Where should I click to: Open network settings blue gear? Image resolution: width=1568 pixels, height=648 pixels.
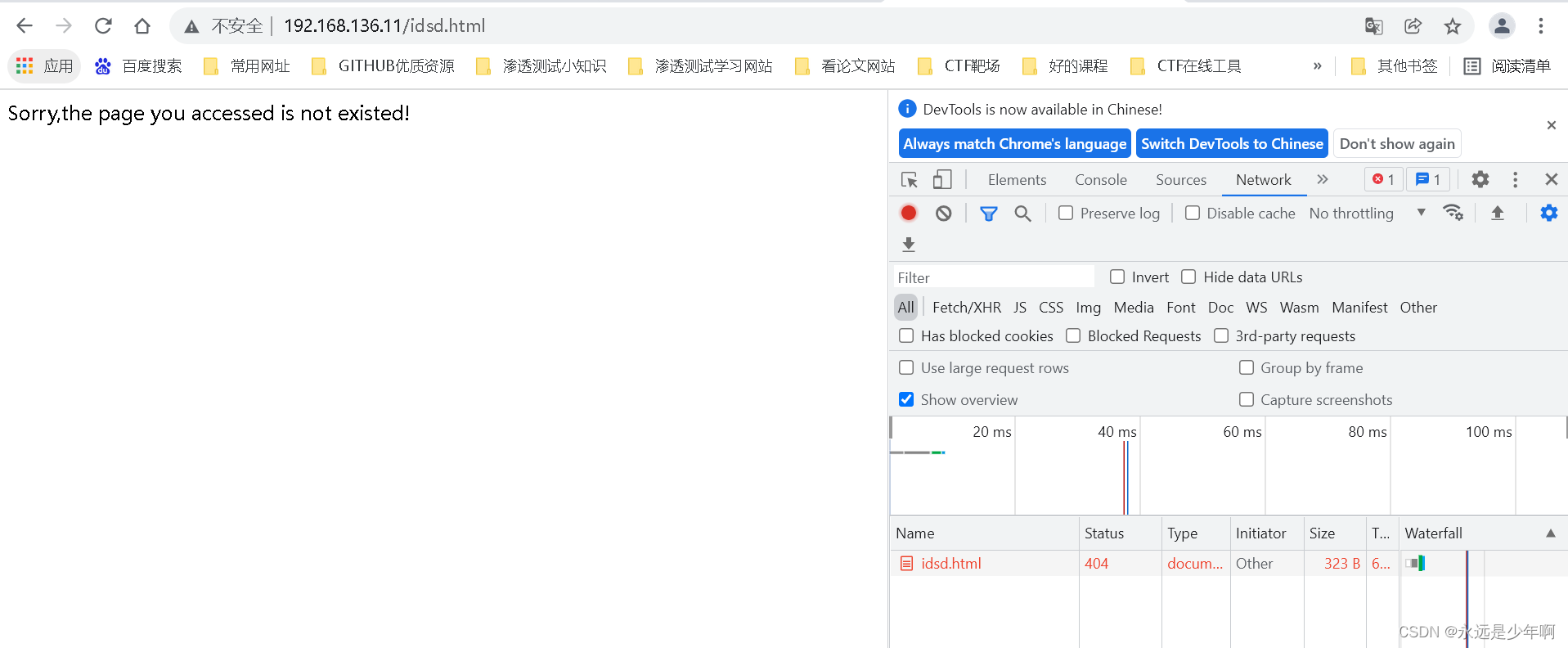click(x=1549, y=213)
